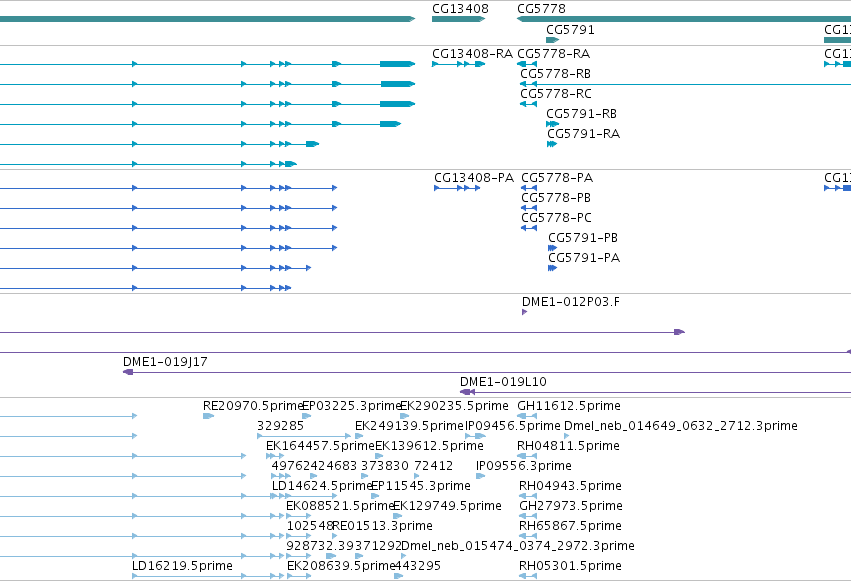851x581 pixels.
Task: Select EST EK164457.5prime
Action: pyautogui.click(x=275, y=456)
